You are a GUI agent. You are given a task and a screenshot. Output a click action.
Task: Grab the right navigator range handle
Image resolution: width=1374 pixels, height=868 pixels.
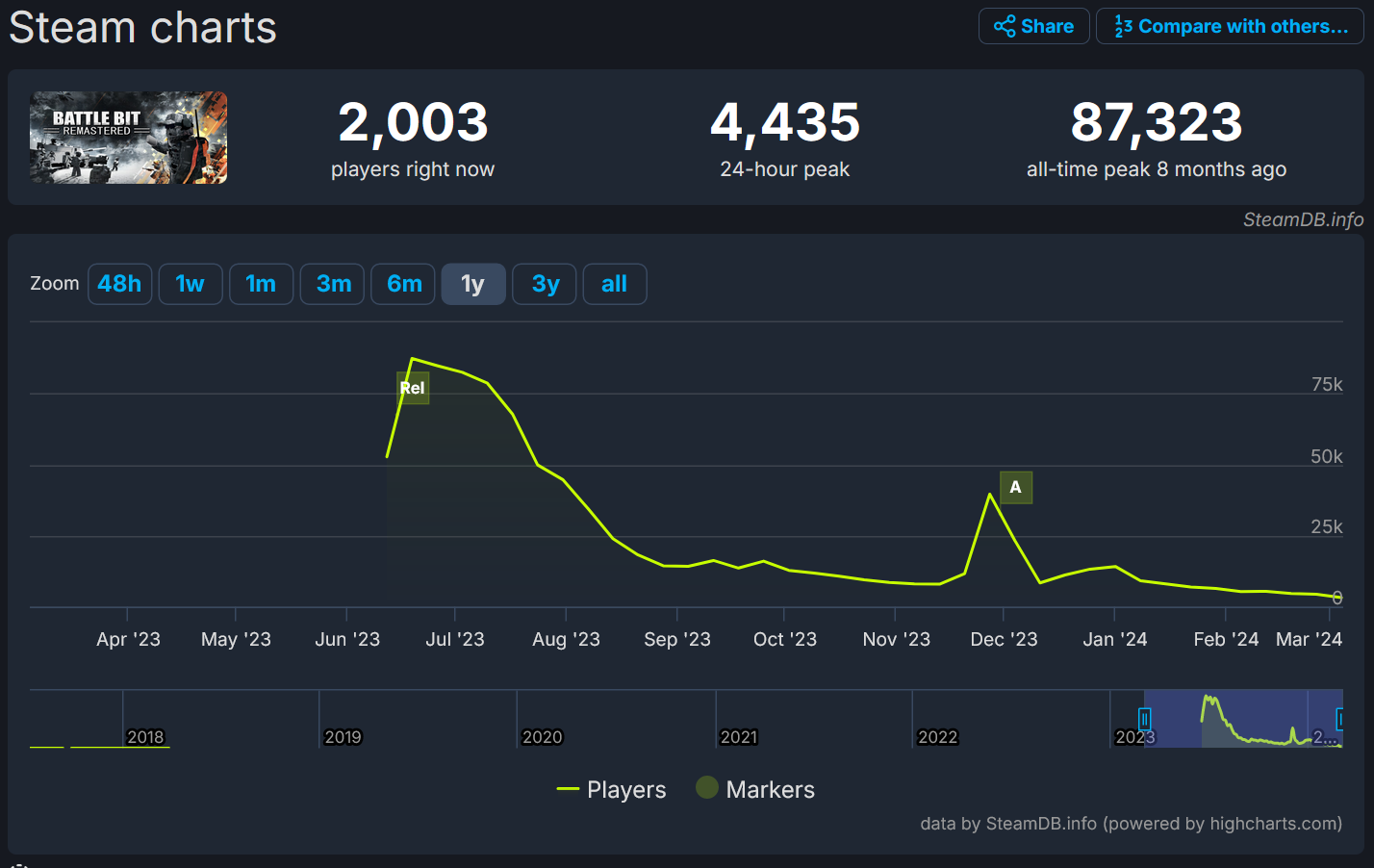[1340, 719]
